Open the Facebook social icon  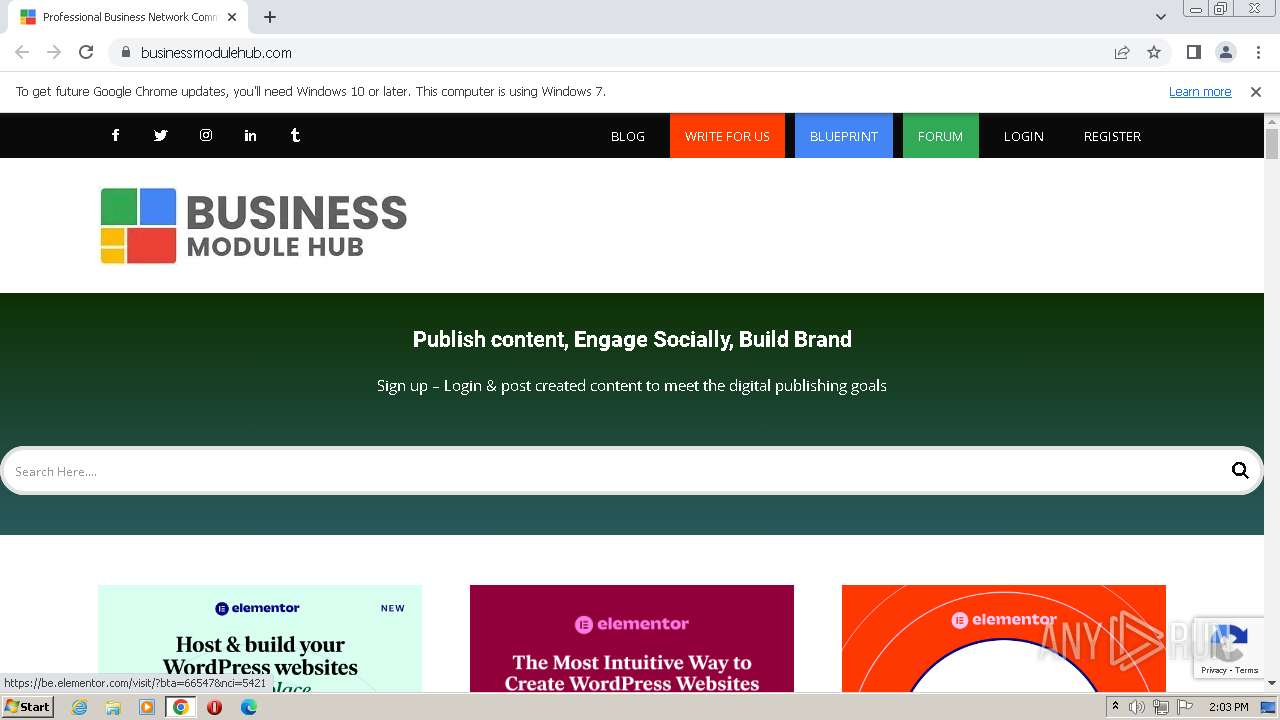click(x=115, y=135)
